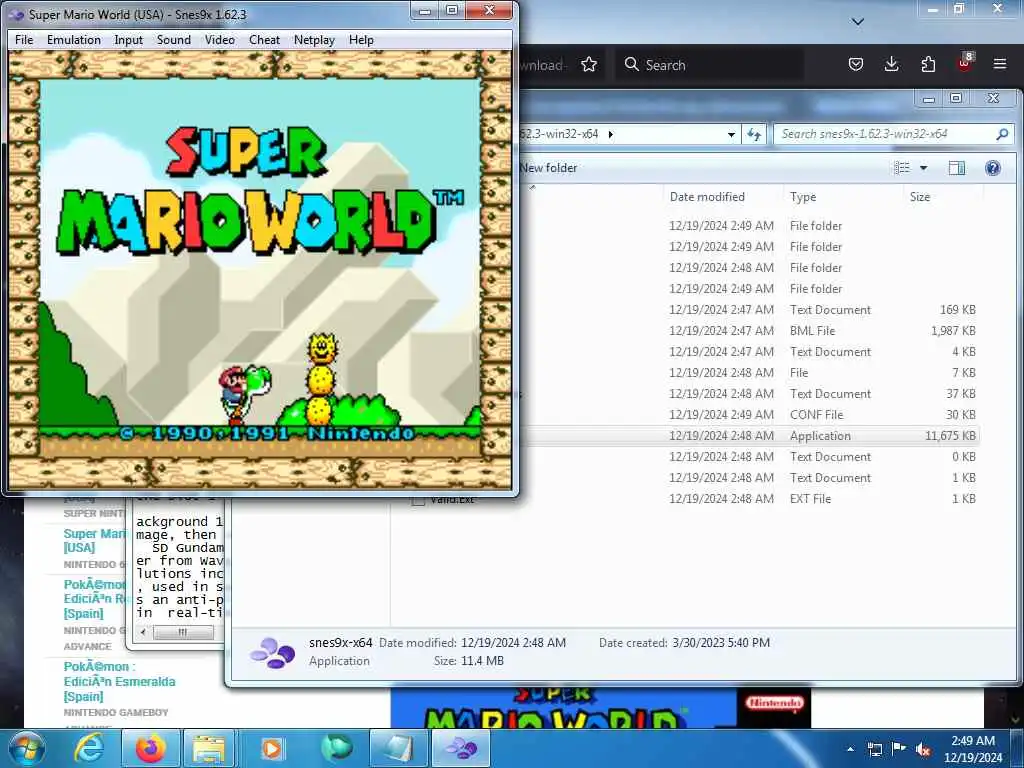Image resolution: width=1024 pixels, height=768 pixels.
Task: Select the 0 KB Text Document row
Action: pyautogui.click(x=751, y=456)
